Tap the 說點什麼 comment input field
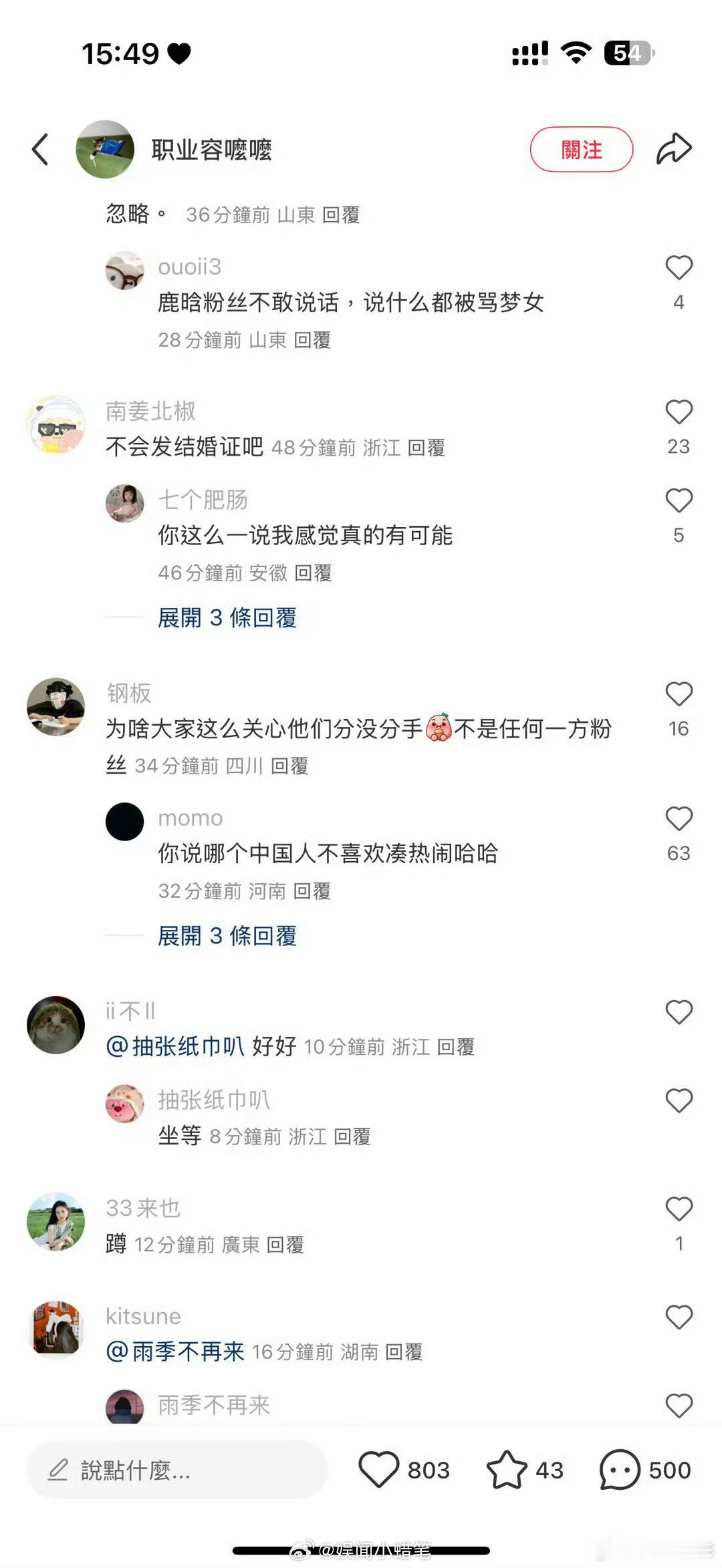Viewport: 722px width, 1568px height. coord(177,1470)
